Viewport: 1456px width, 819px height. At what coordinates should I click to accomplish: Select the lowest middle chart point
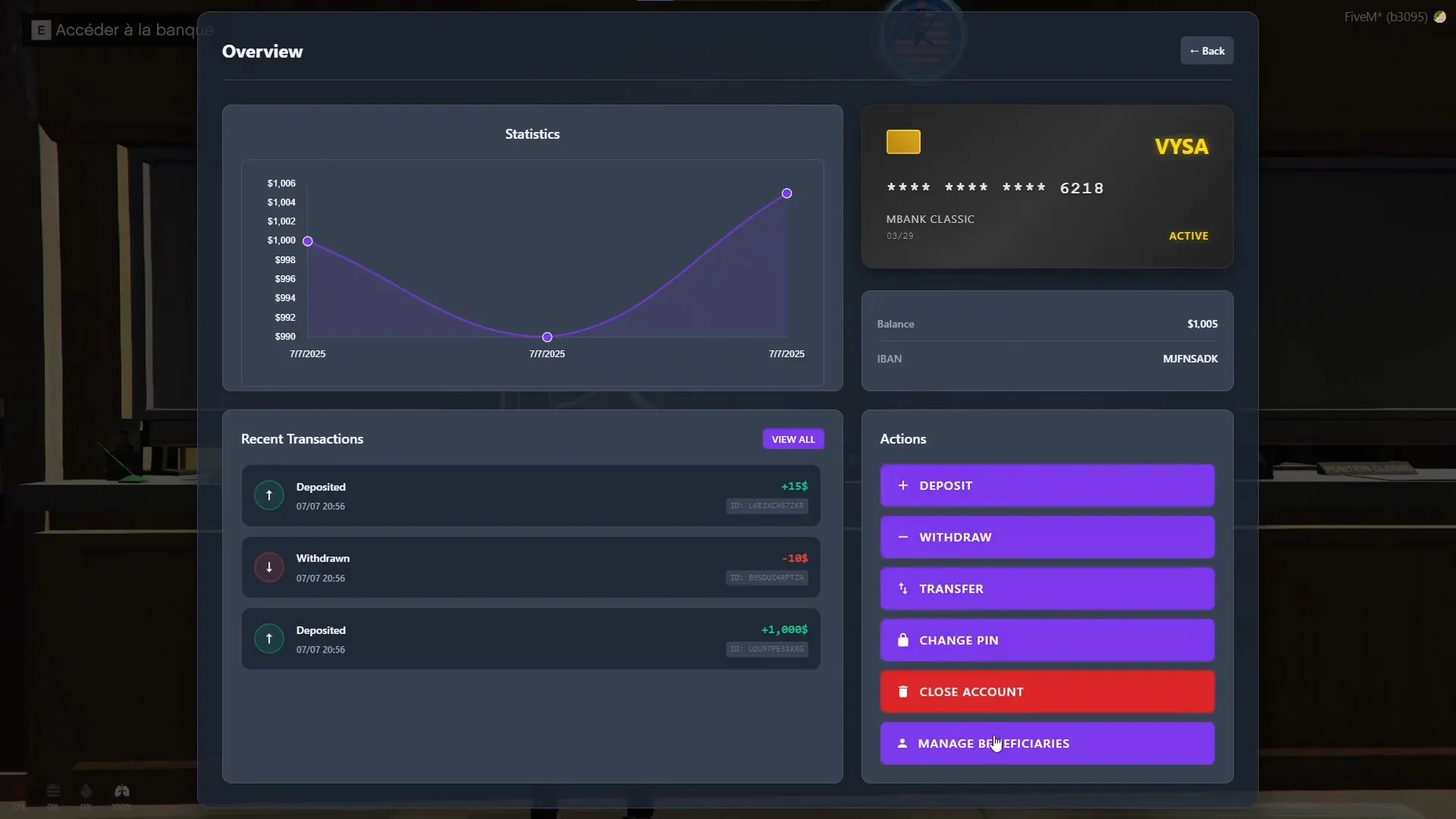tap(547, 337)
